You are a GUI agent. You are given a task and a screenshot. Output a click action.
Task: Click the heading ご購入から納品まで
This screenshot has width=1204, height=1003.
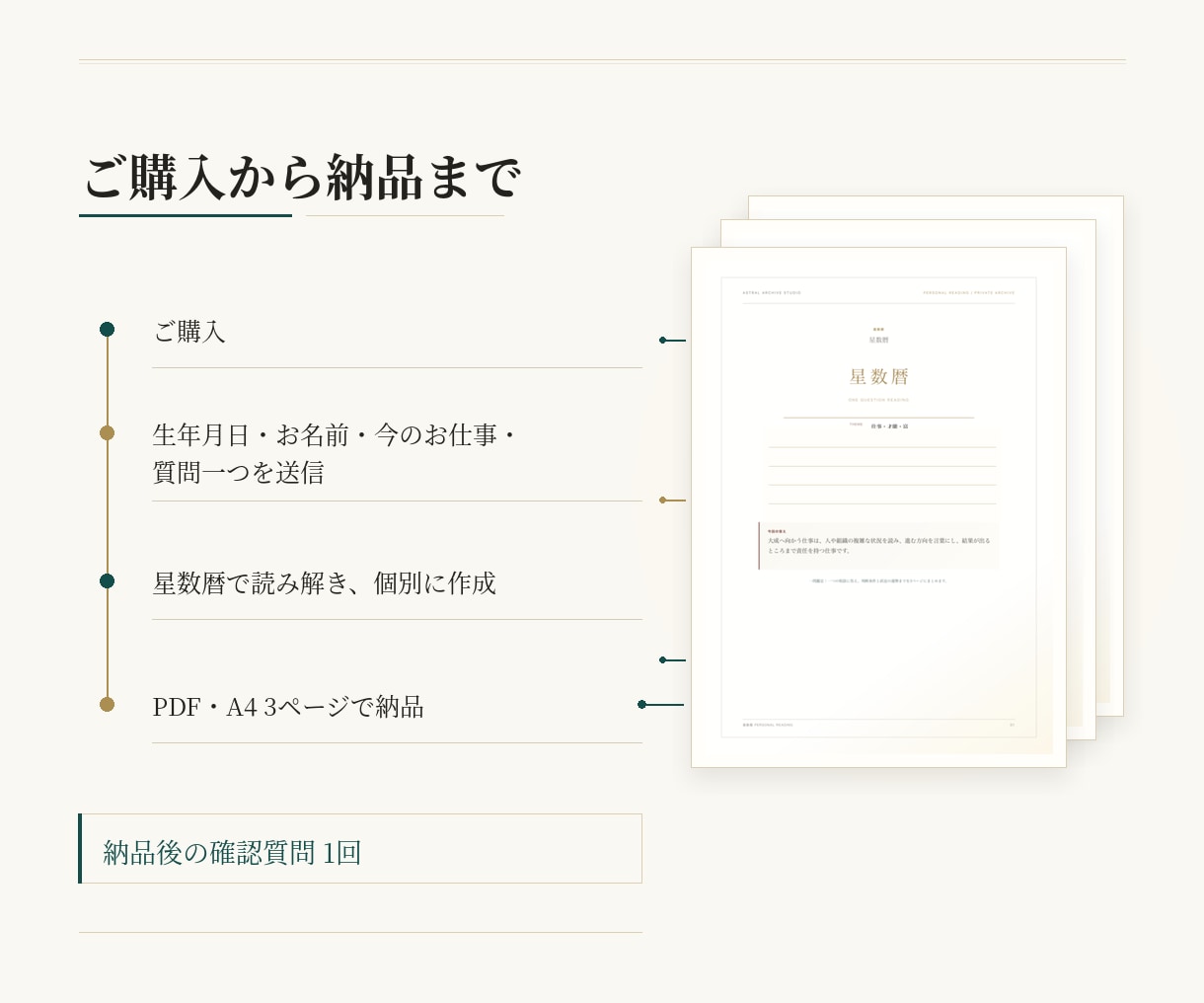coord(301,178)
